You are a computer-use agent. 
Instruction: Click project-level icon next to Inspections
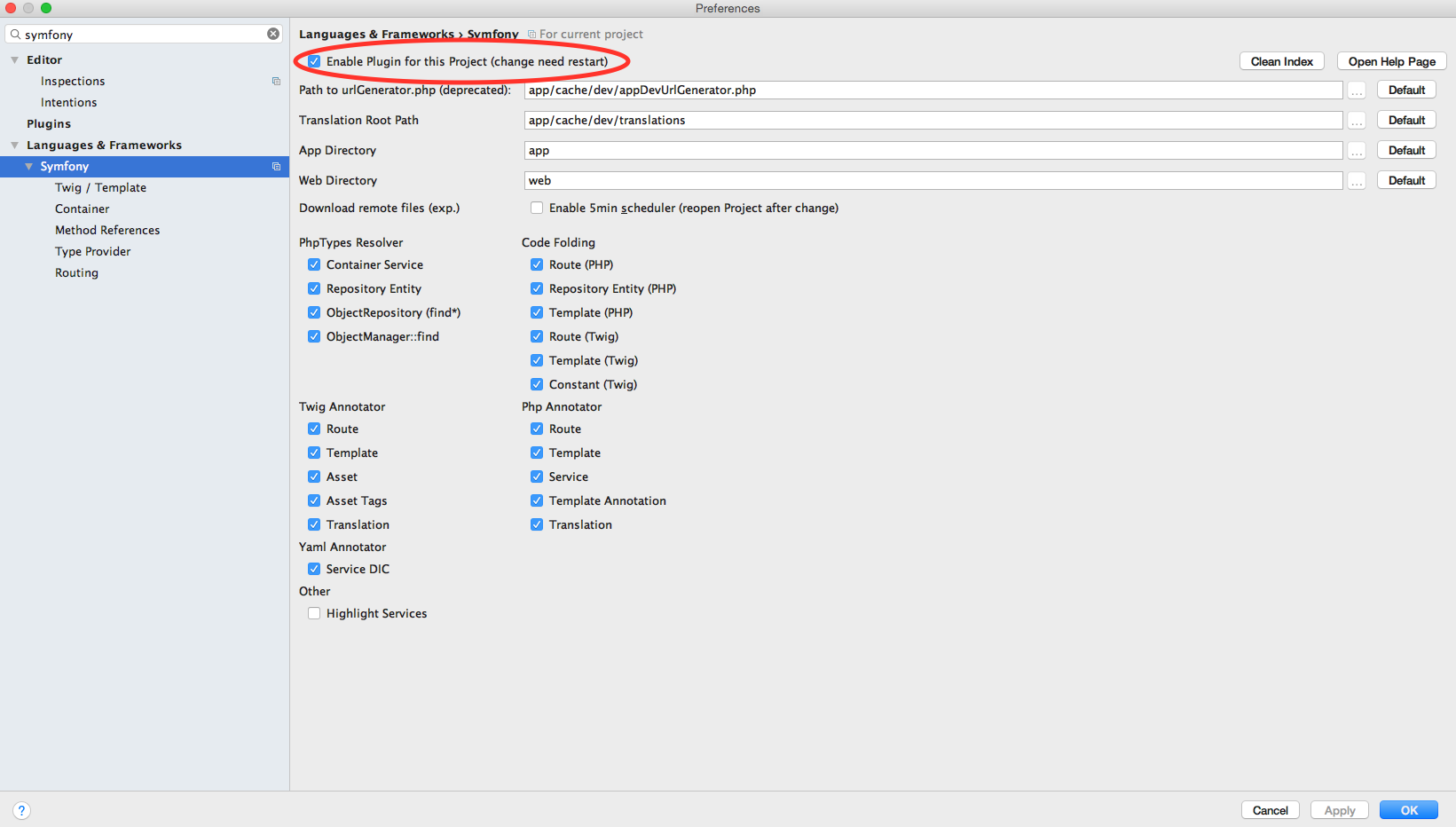coord(276,81)
